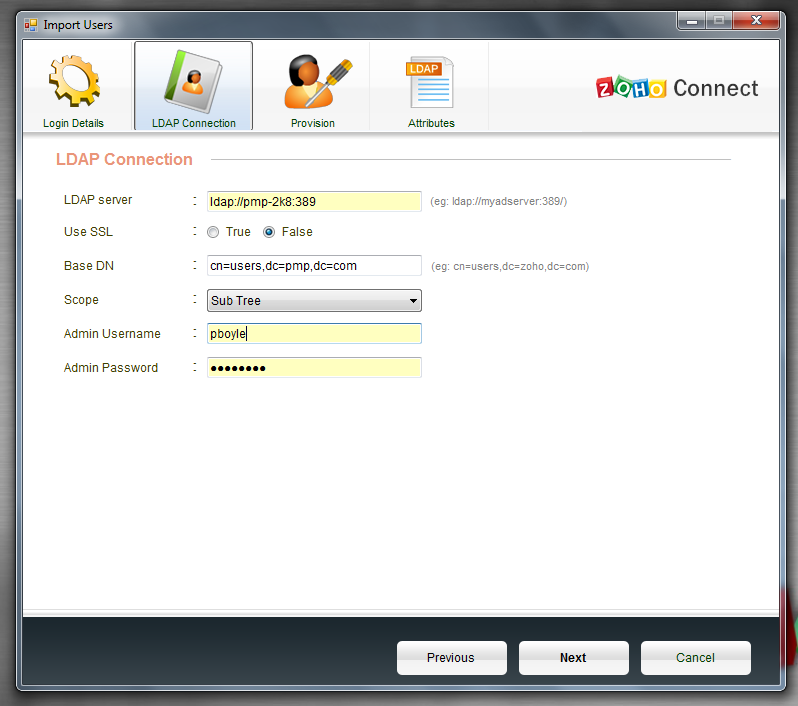Click the 'Base DN' label
The width and height of the screenshot is (798, 706).
coord(89,266)
